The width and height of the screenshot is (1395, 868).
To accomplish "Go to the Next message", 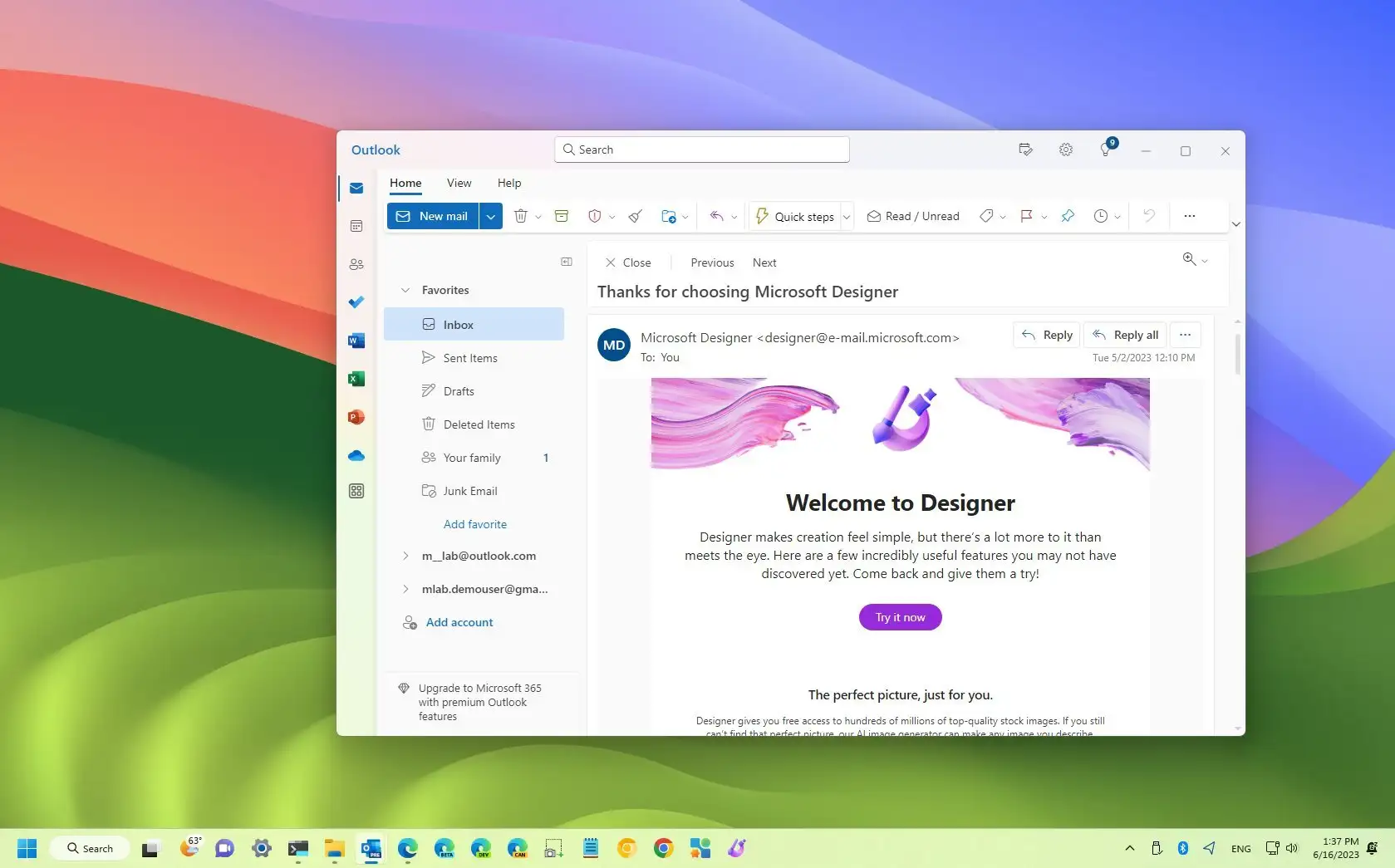I will 764,262.
